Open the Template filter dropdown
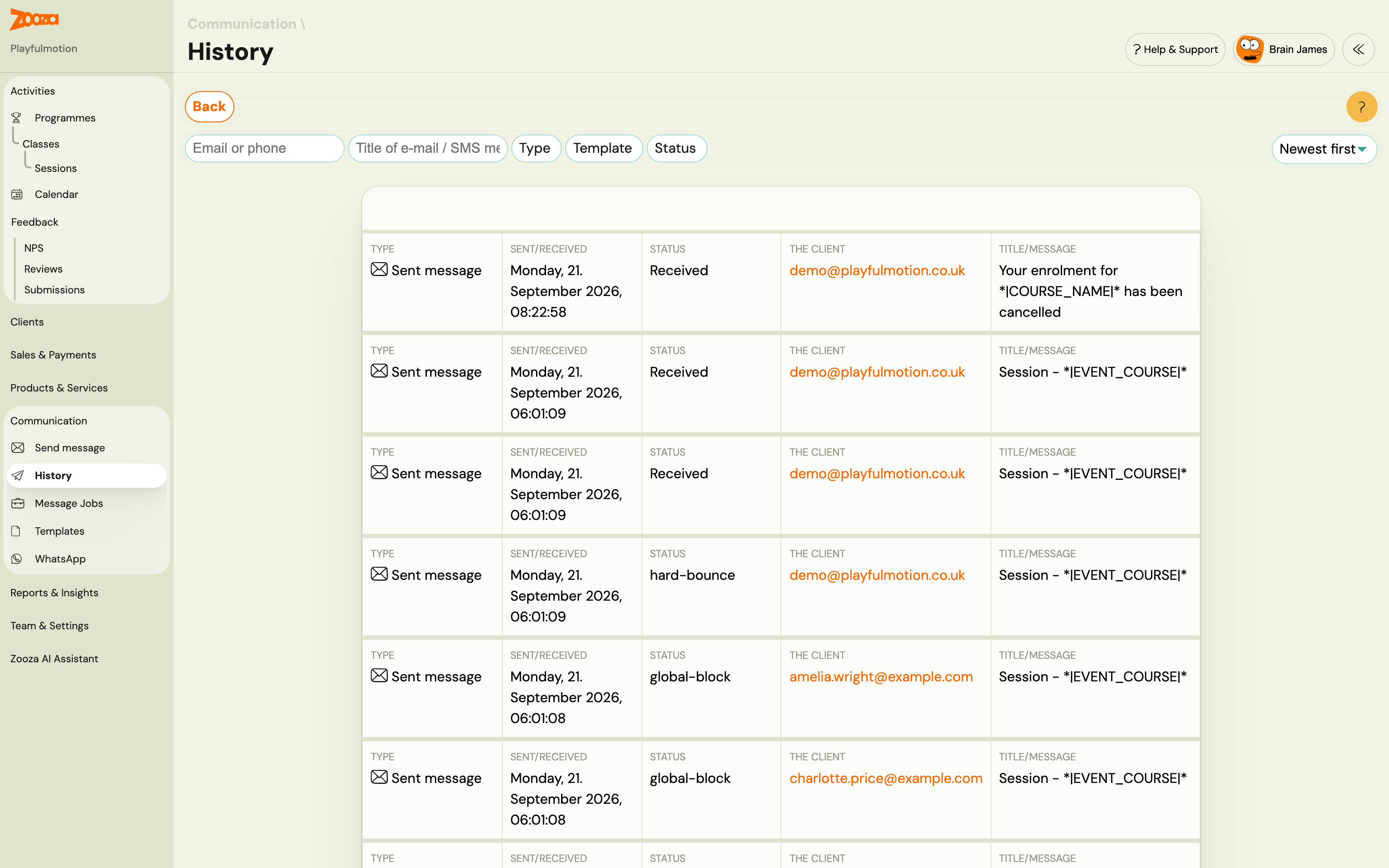1389x868 pixels. click(x=603, y=148)
